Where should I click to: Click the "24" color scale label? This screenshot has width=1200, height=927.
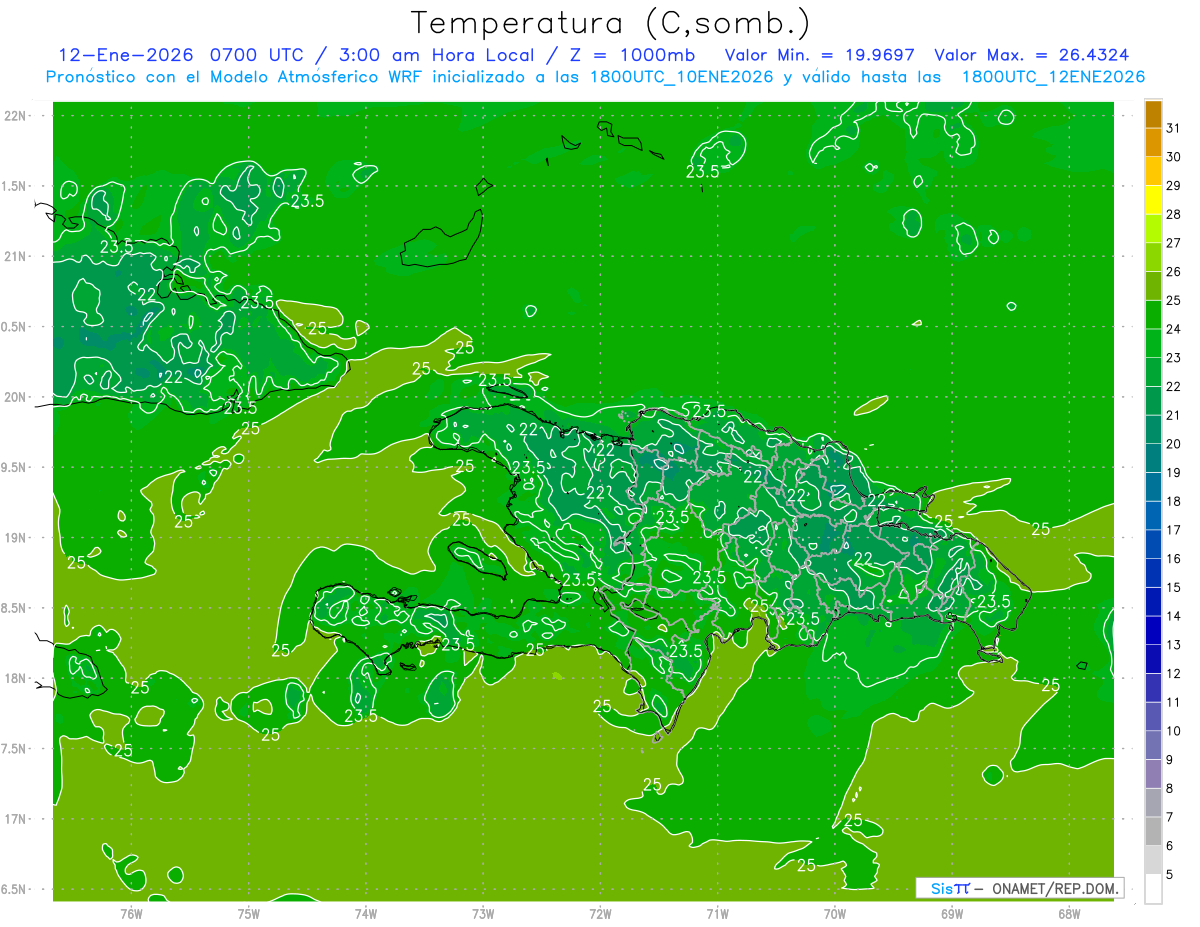1173,329
